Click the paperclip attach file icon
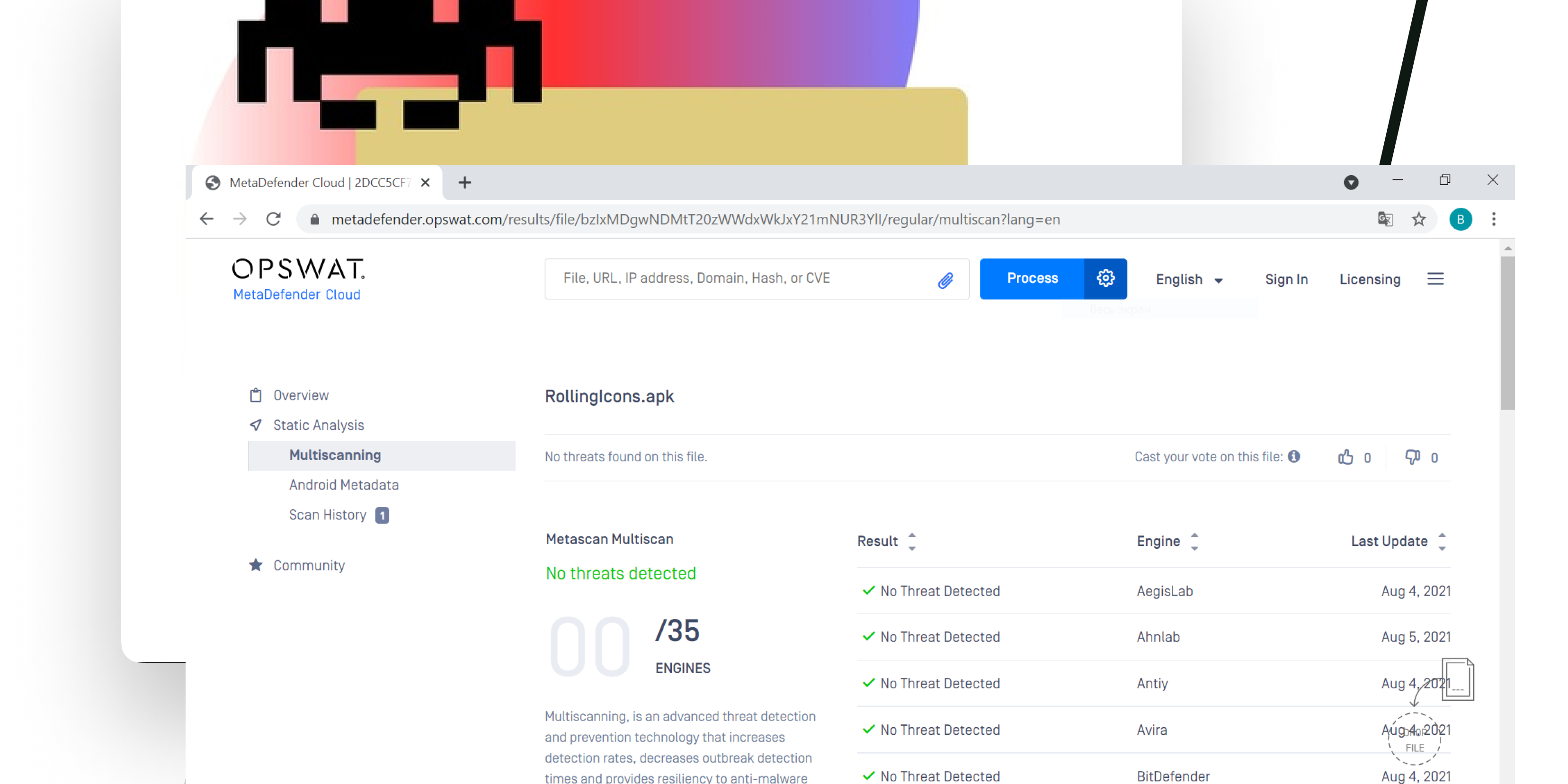Image resolution: width=1568 pixels, height=784 pixels. pos(944,279)
